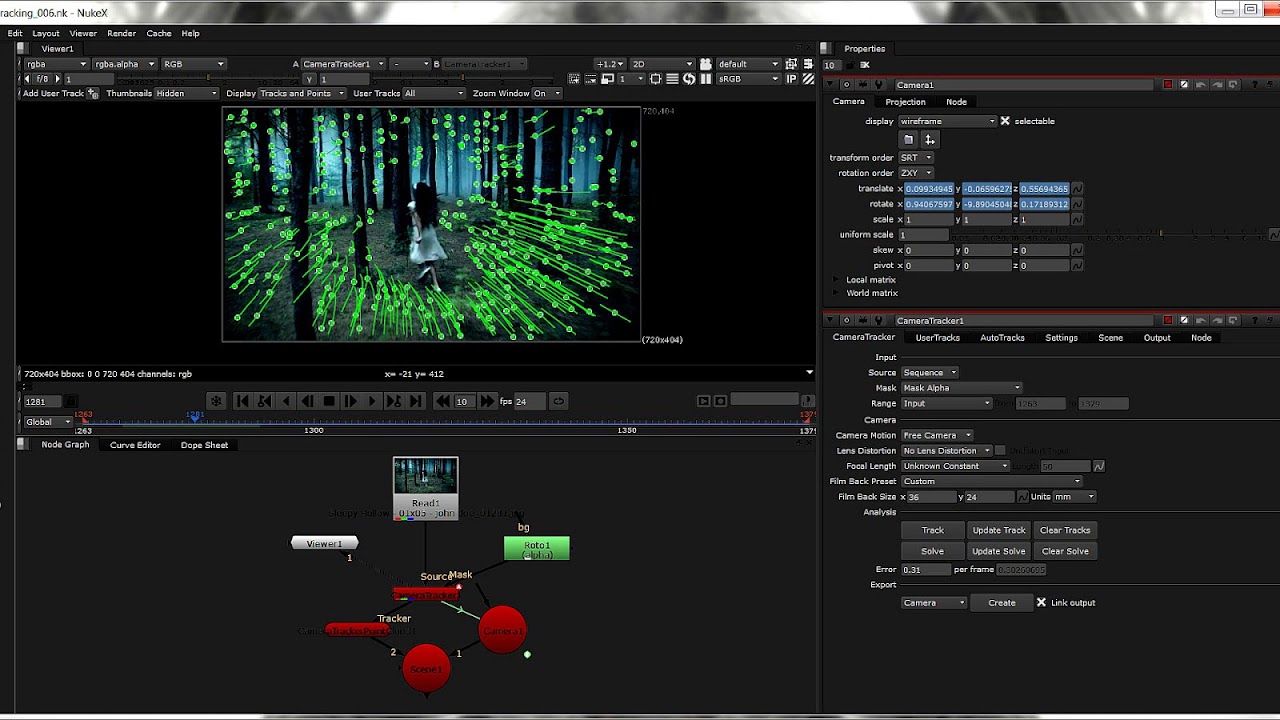Open the Projection tab of Camera1
This screenshot has height=720, width=1280.
(905, 102)
